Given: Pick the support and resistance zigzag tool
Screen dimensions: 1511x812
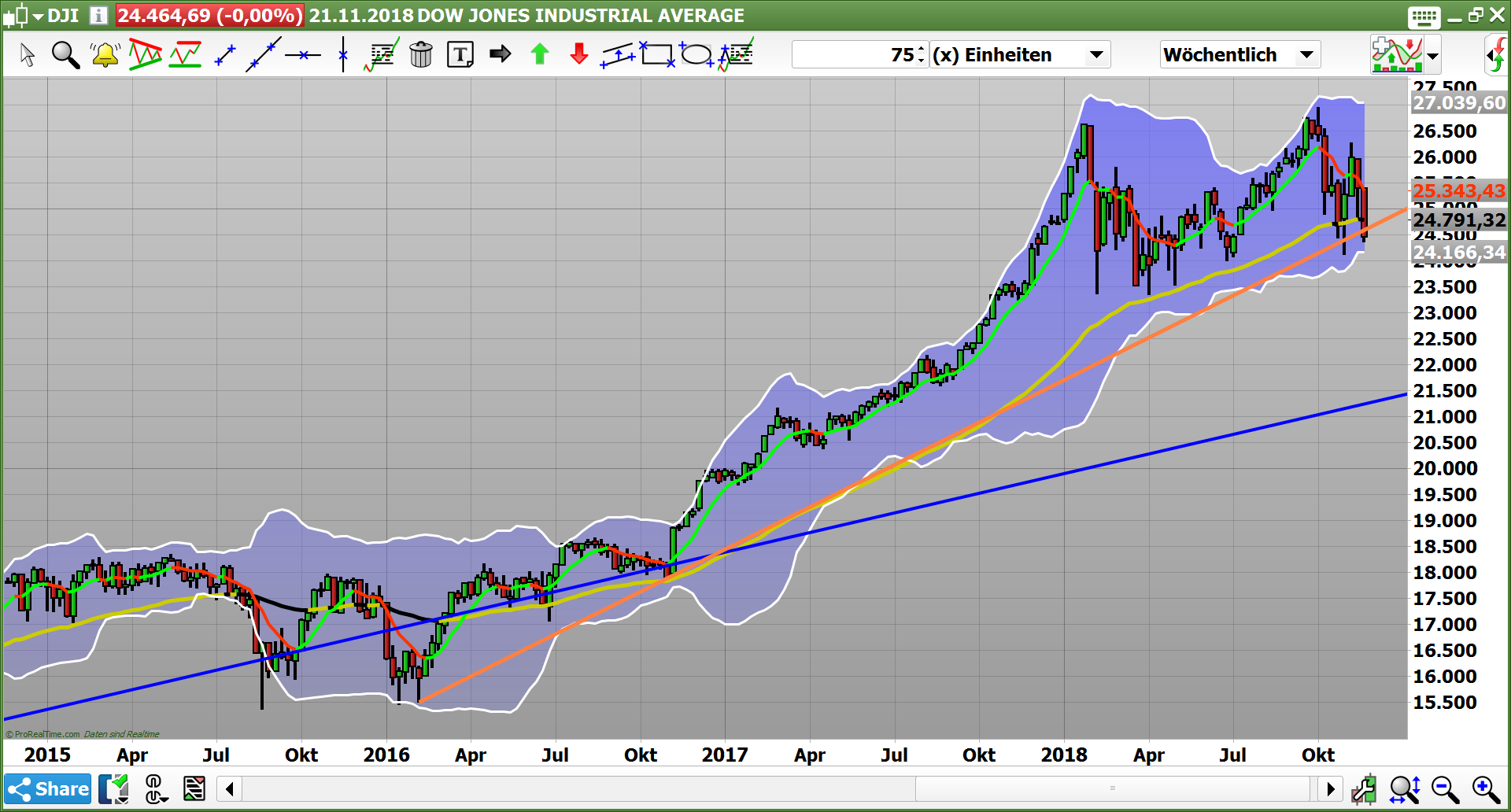Looking at the screenshot, I should [185, 54].
